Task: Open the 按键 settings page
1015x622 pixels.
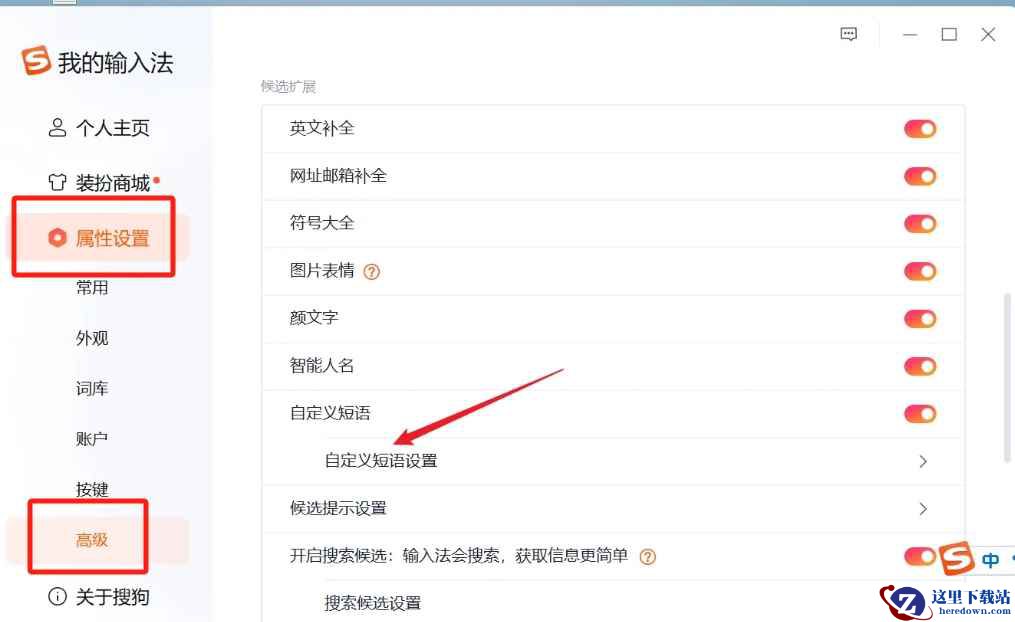Action: point(92,489)
